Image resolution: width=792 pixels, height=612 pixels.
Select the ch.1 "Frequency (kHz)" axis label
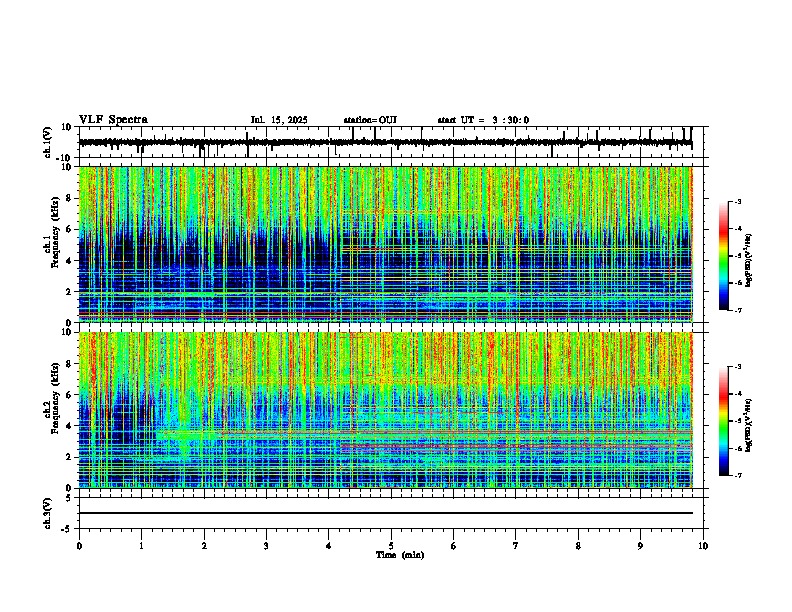click(x=55, y=232)
